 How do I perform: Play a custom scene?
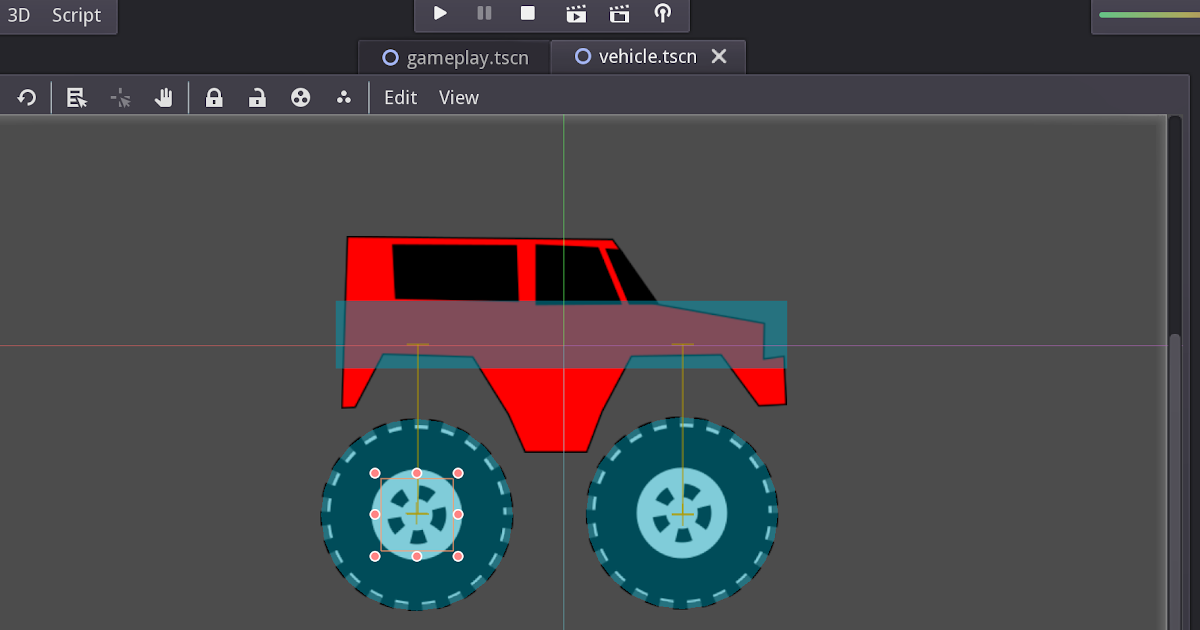coord(618,13)
